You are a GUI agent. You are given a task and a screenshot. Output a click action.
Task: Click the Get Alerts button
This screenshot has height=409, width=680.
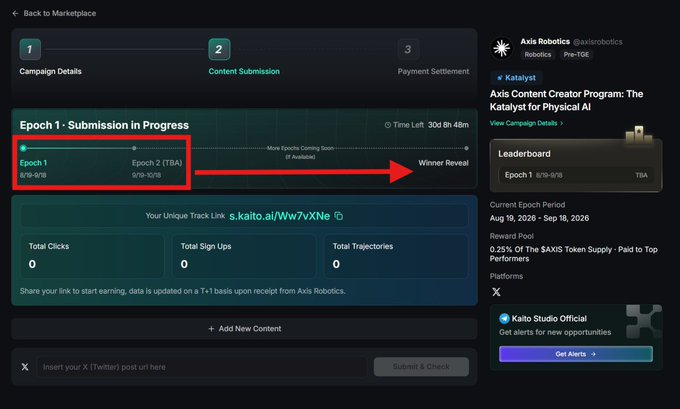point(576,354)
